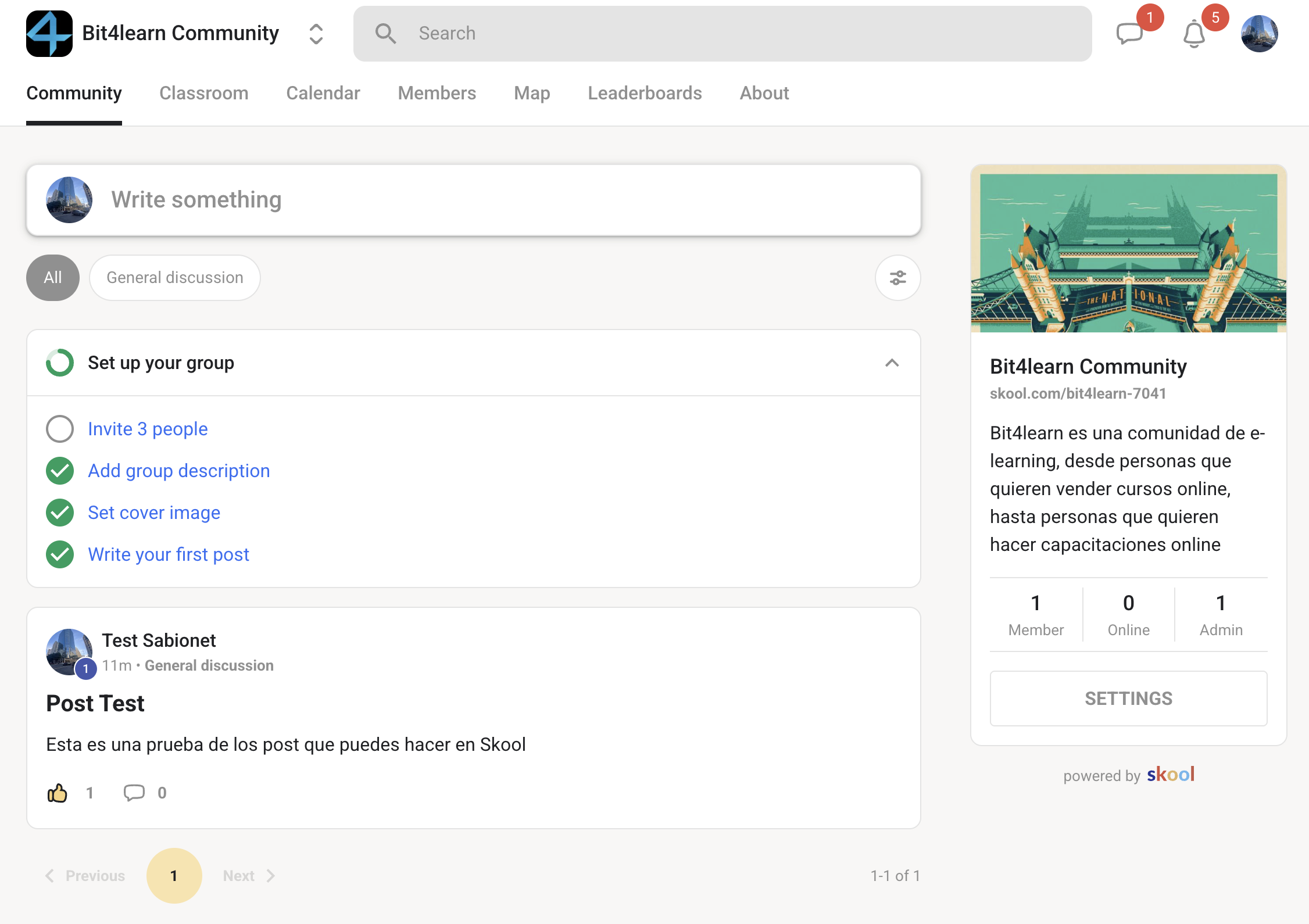
Task: Click the green check beside Write your first post
Action: click(60, 554)
